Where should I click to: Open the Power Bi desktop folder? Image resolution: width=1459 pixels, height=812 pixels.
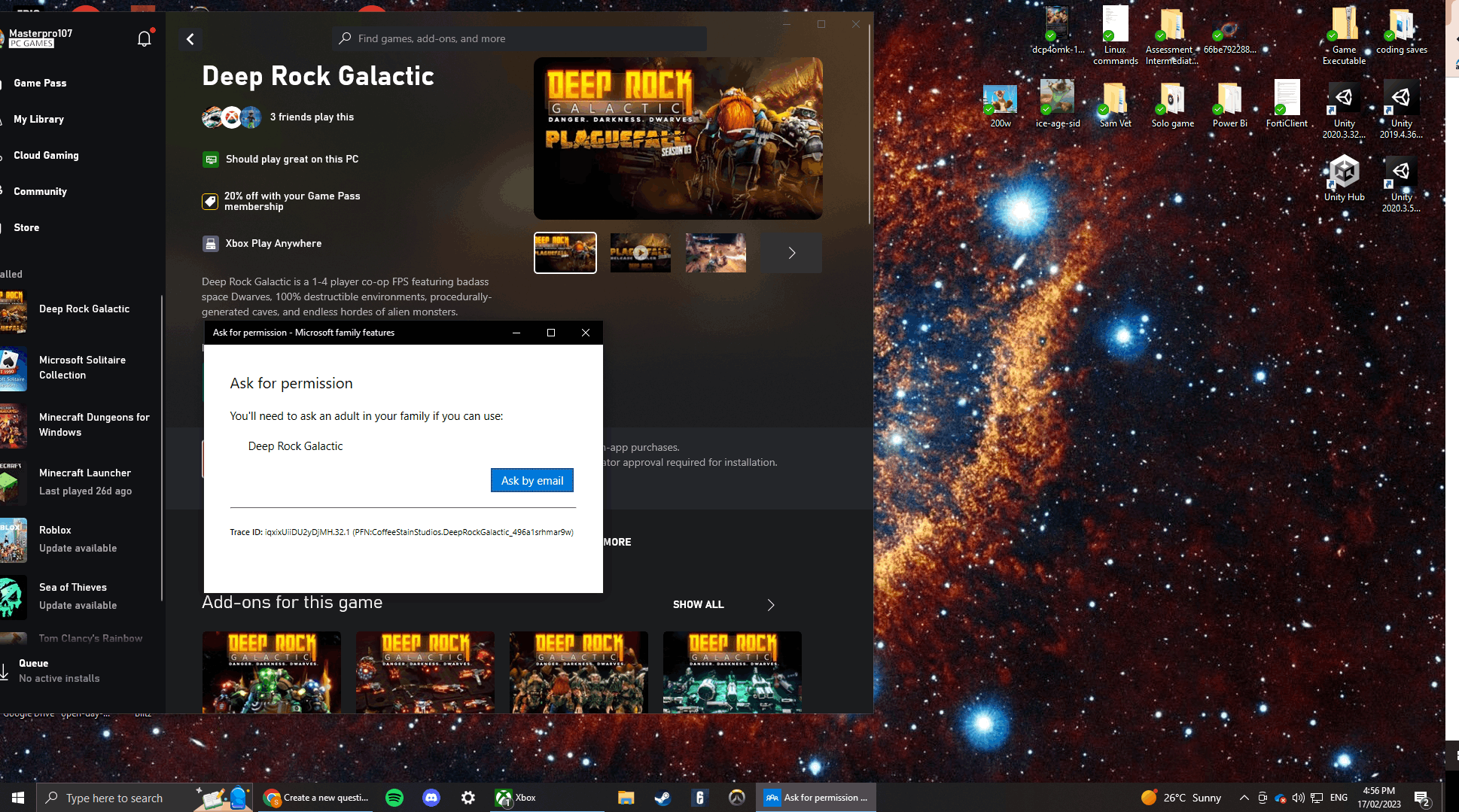point(1229,104)
